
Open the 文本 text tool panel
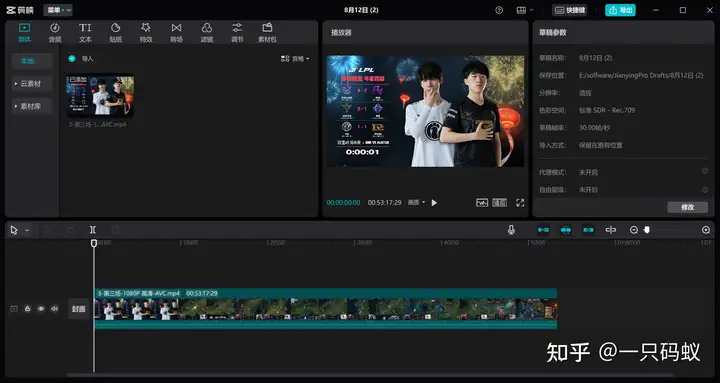click(85, 33)
